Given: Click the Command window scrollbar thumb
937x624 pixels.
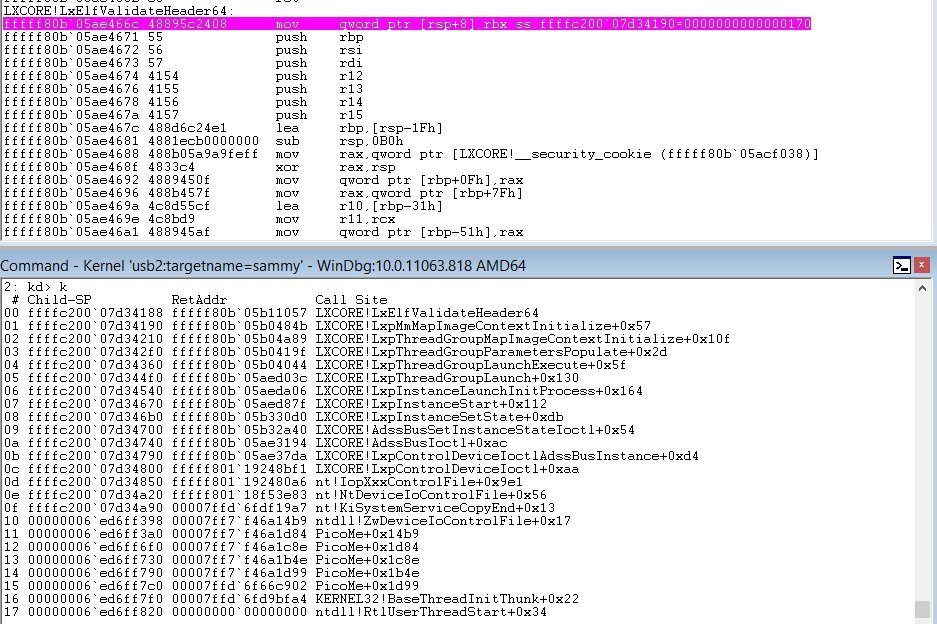Looking at the screenshot, I should click(923, 609).
